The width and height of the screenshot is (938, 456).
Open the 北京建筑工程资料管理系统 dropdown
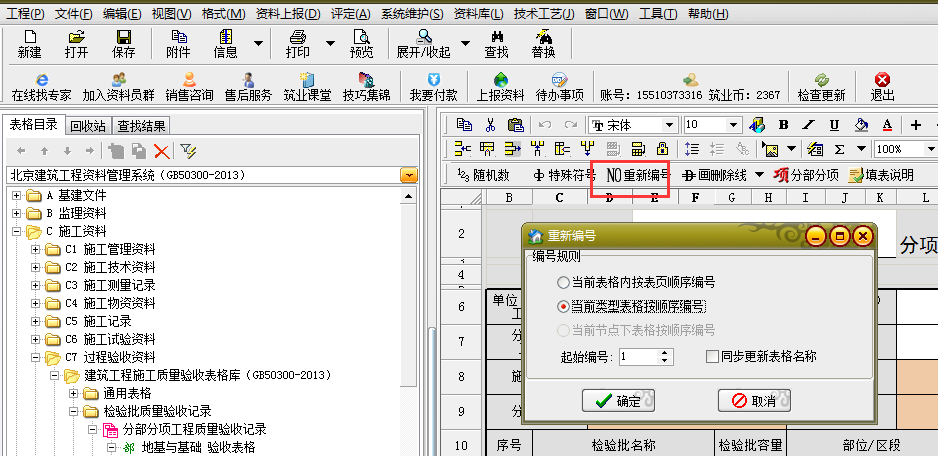(x=408, y=175)
